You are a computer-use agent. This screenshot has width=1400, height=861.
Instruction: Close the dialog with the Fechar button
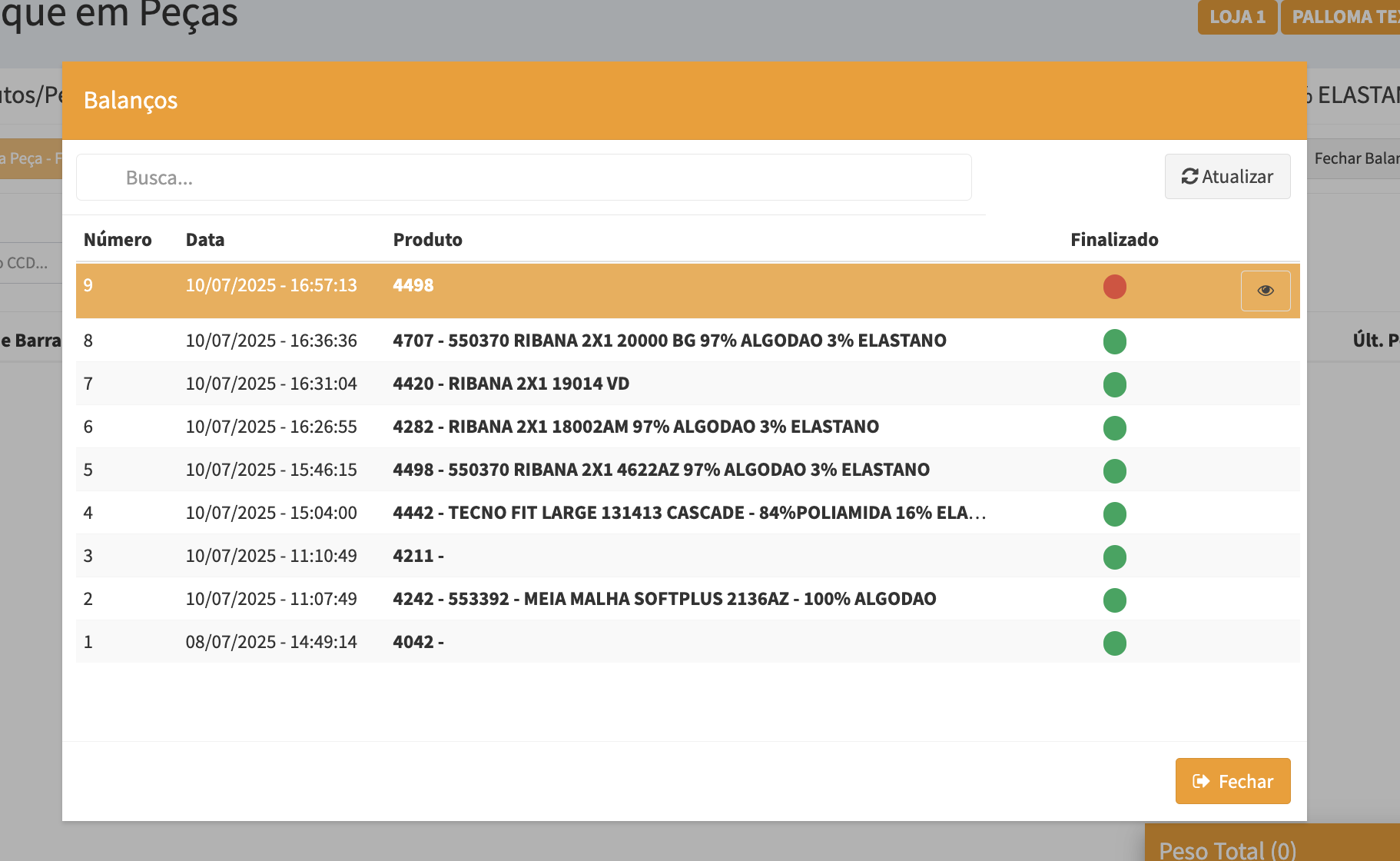tap(1232, 781)
